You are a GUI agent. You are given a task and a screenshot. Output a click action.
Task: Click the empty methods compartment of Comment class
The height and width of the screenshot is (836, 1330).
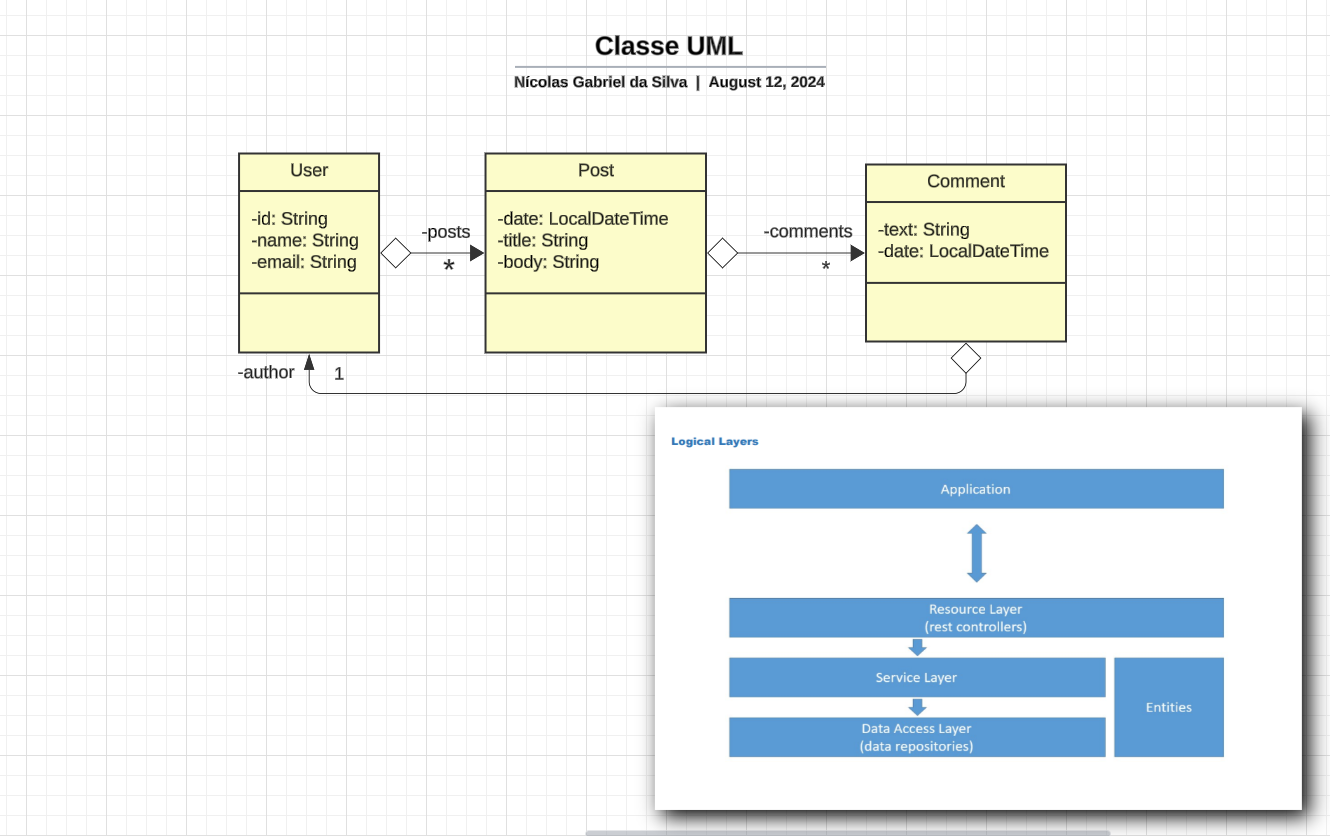[966, 312]
